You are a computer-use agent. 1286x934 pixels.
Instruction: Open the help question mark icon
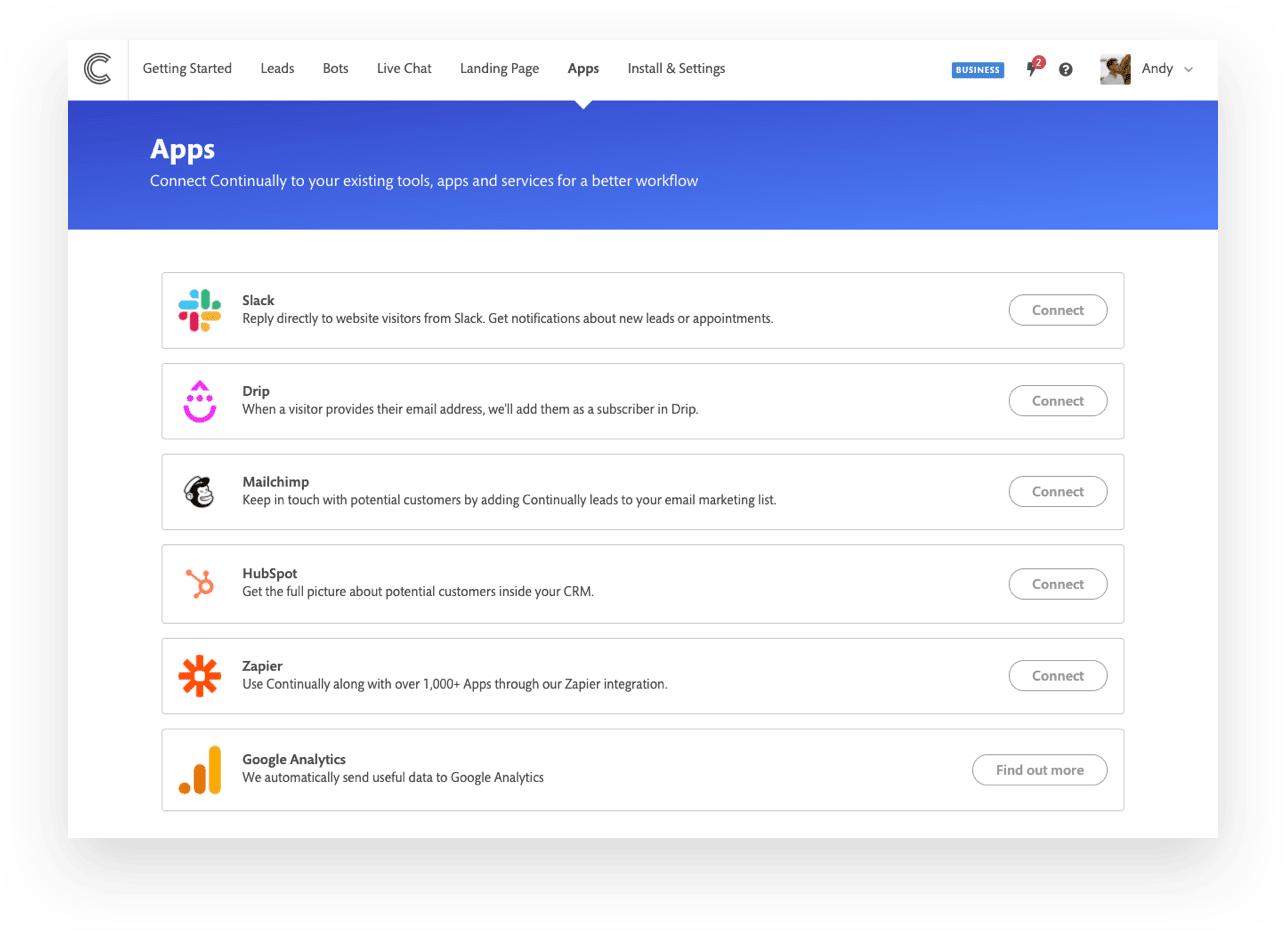click(x=1066, y=69)
